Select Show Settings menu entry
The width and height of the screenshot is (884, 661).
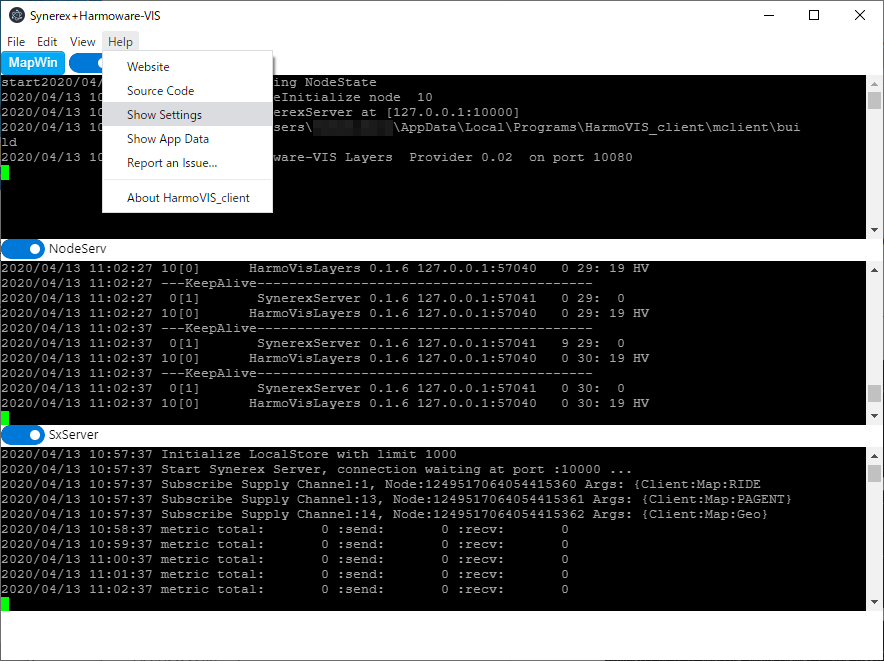(x=187, y=114)
